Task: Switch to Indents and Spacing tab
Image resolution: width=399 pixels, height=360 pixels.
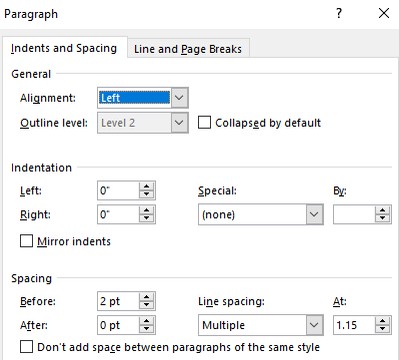Action: click(x=64, y=48)
